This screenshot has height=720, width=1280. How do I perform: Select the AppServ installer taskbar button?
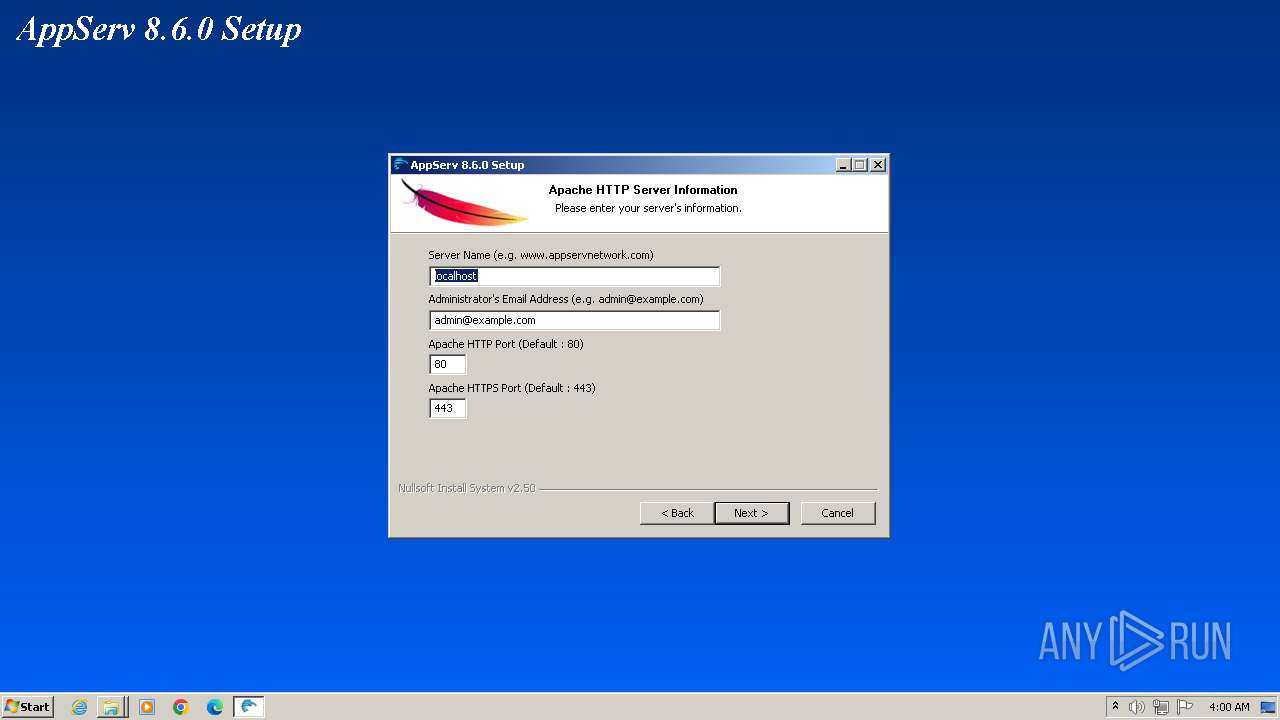pos(249,707)
